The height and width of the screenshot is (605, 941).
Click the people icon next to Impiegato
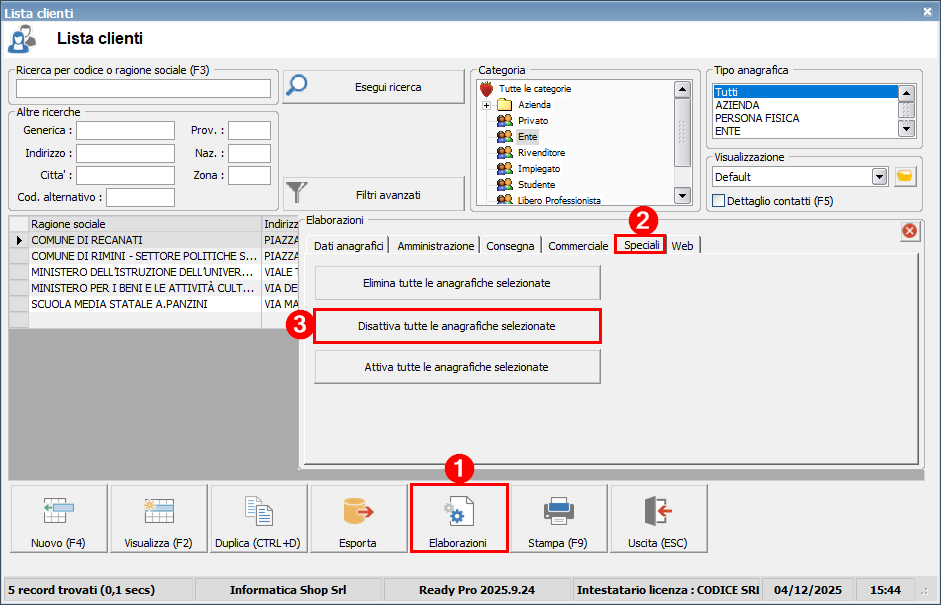(x=505, y=169)
